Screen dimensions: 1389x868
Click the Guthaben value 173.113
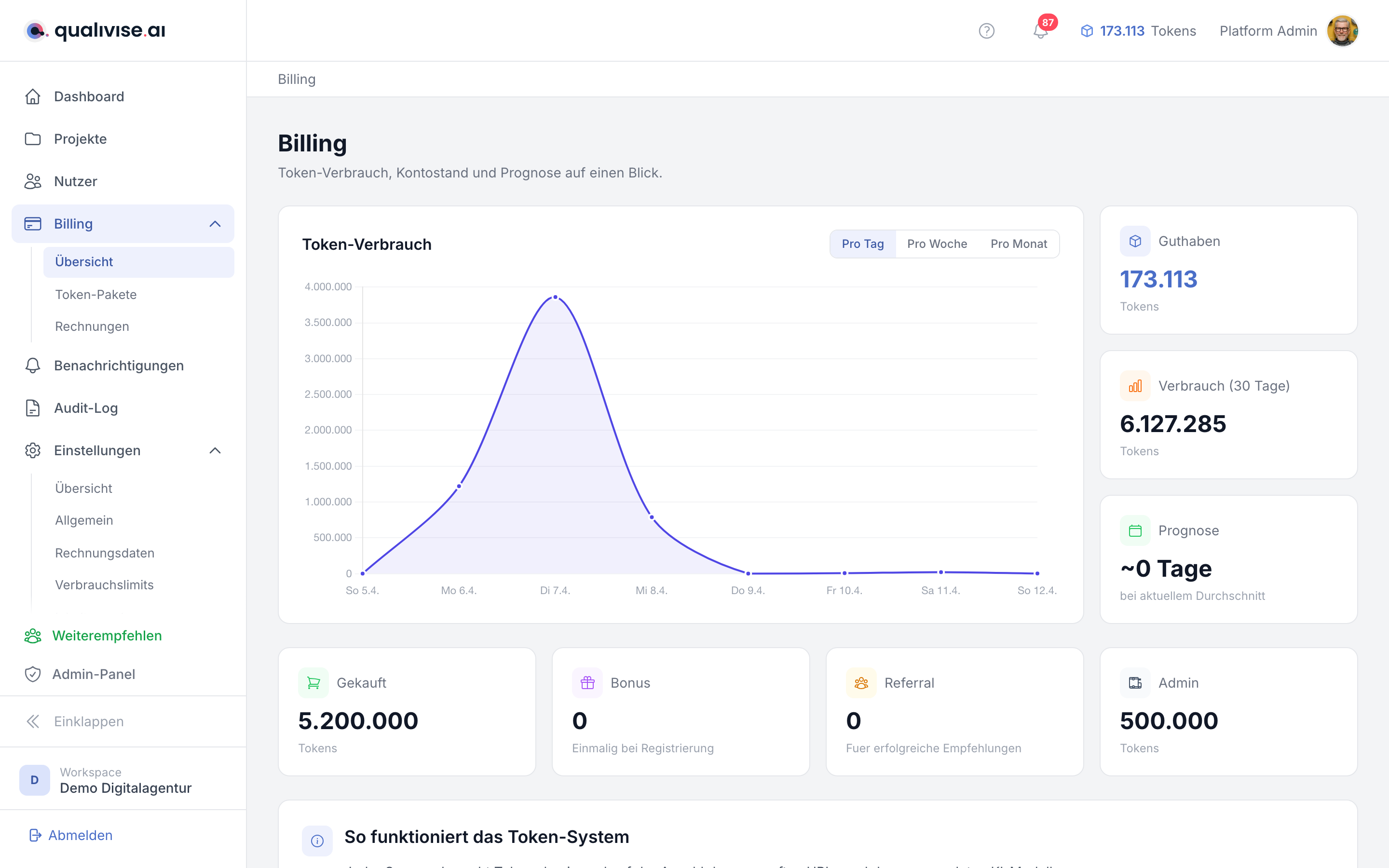coord(1158,280)
